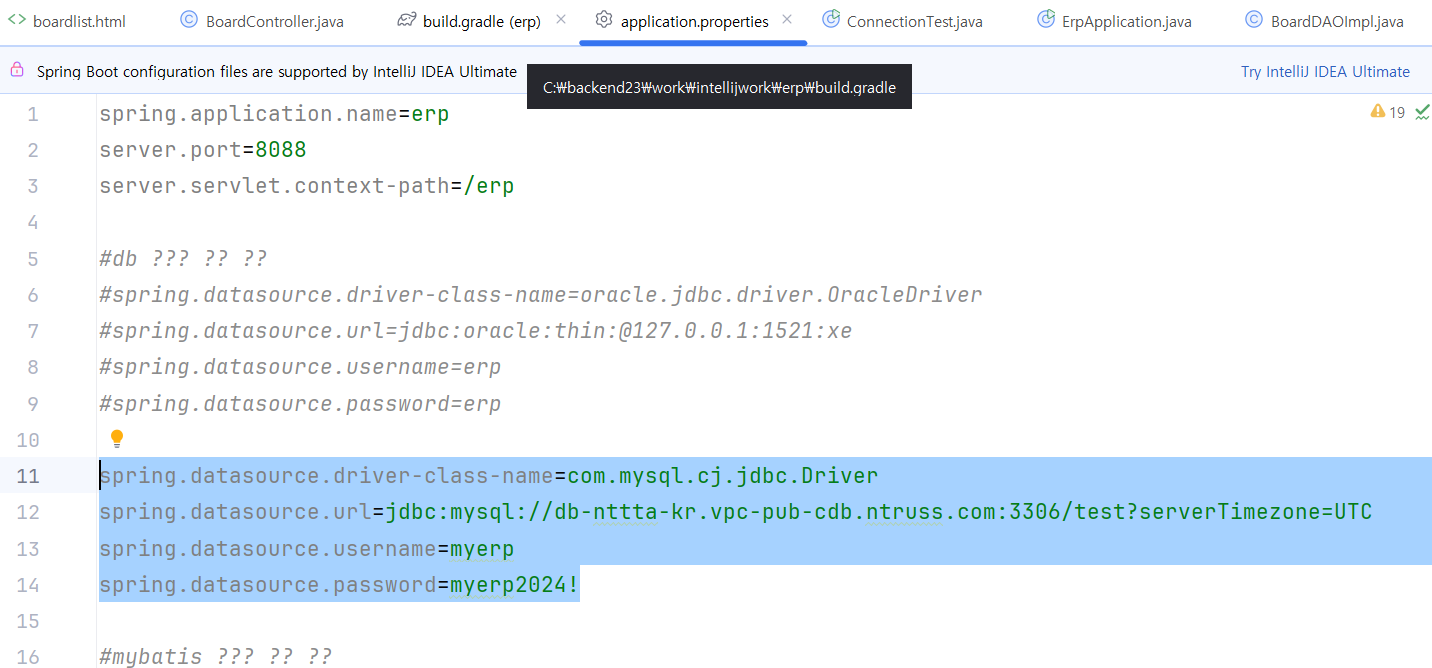This screenshot has width=1432, height=668.
Task: Click the spring.application.name=erp line
Action: click(x=274, y=114)
